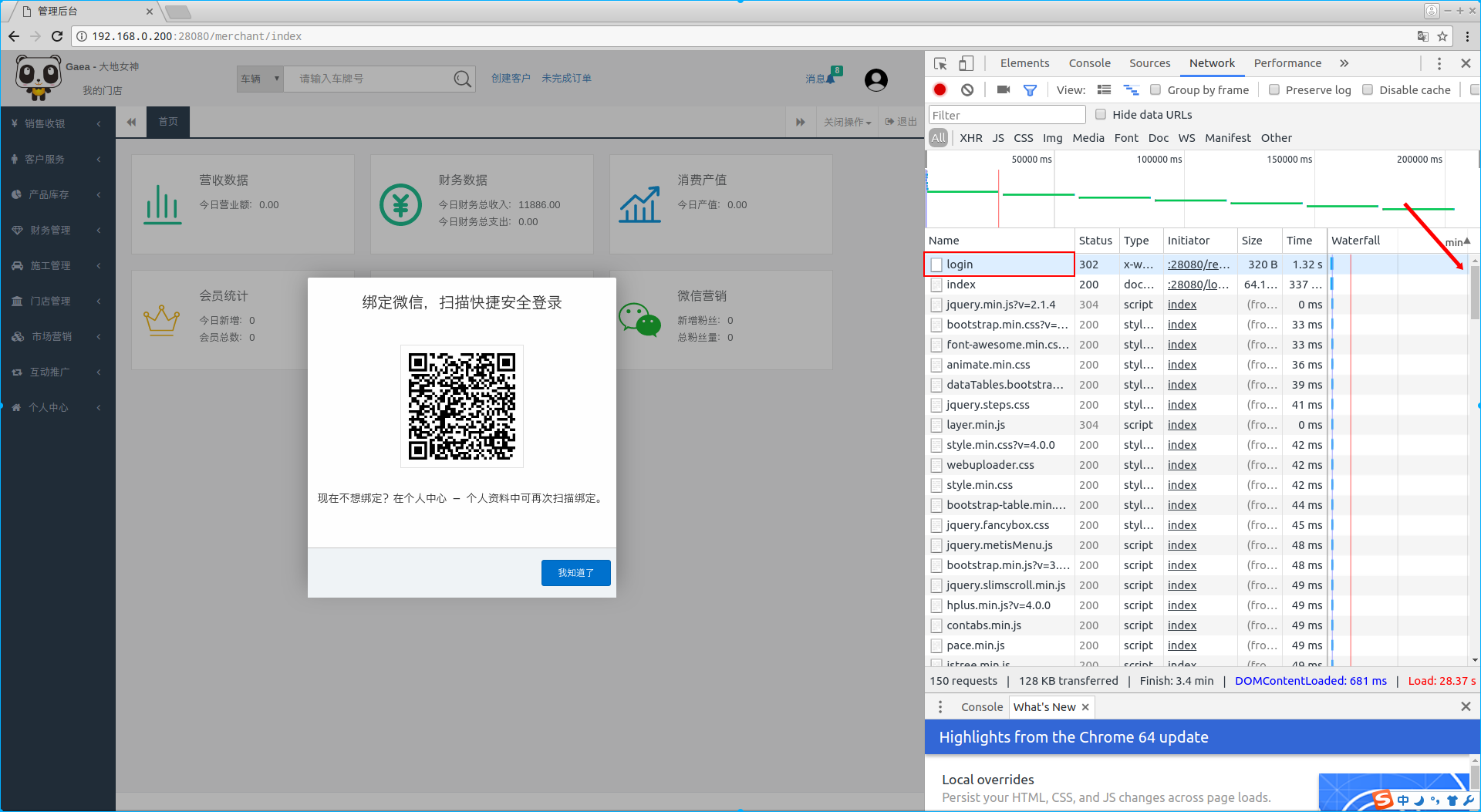
Task: Toggle the overview waterfall view icon
Action: coord(1131,90)
